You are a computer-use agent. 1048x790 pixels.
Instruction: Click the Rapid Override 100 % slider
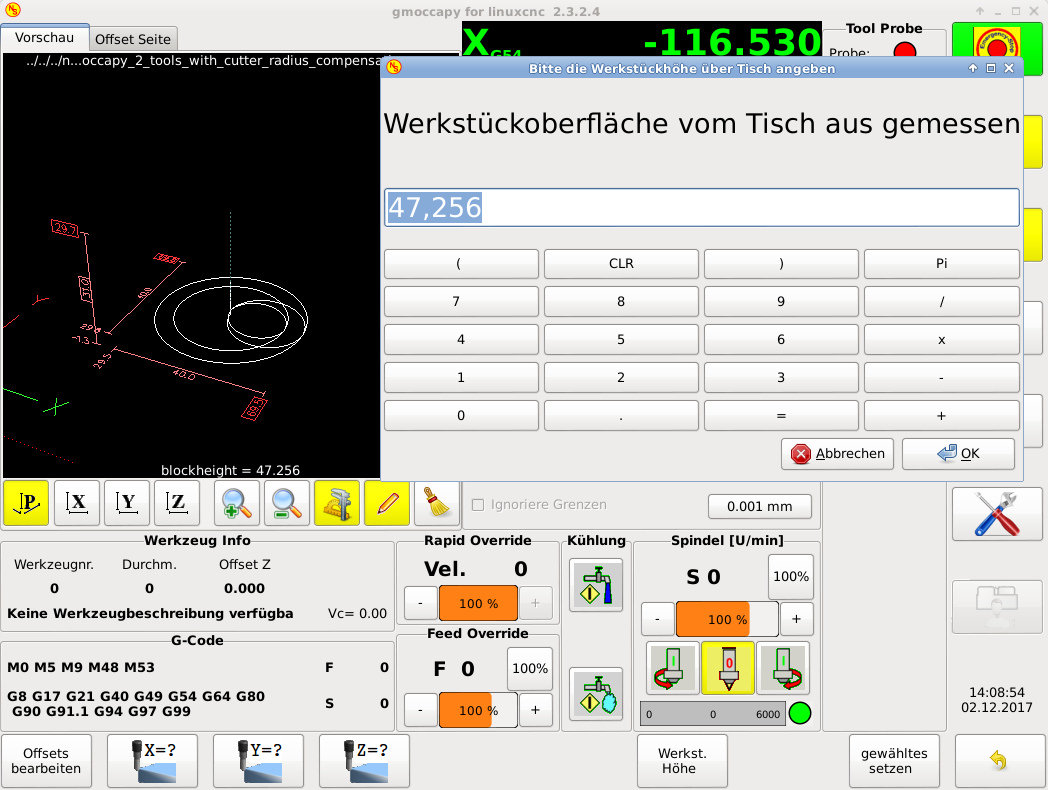tap(479, 604)
